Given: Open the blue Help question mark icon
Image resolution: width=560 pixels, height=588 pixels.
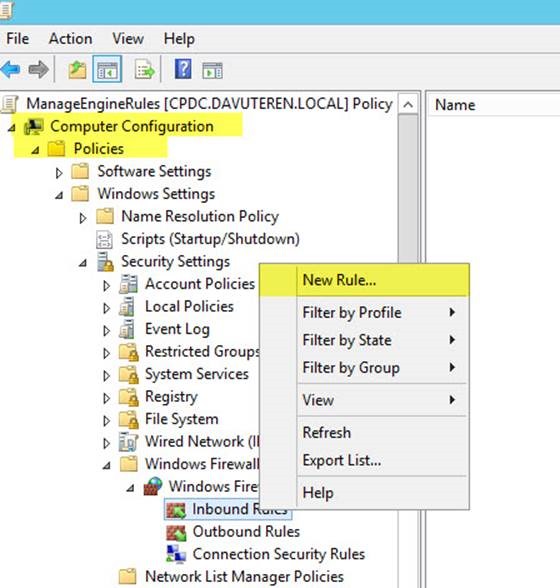Looking at the screenshot, I should point(183,69).
